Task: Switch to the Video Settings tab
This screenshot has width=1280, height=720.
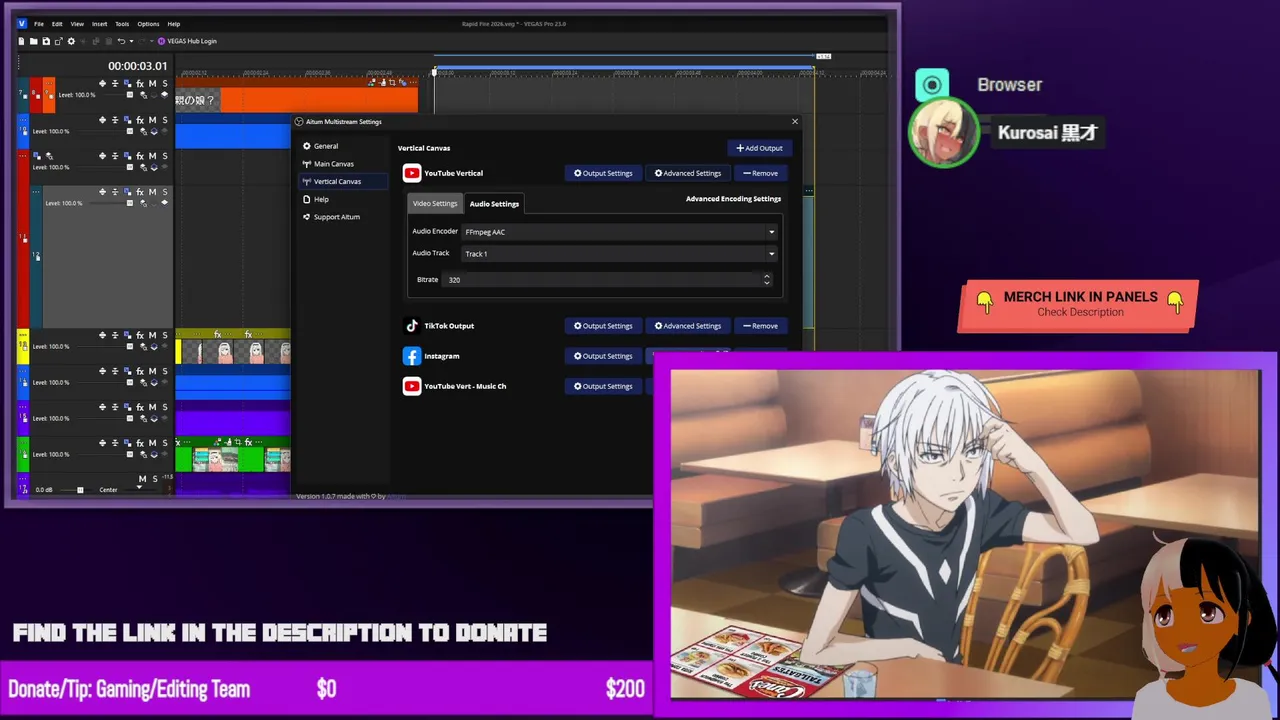Action: point(435,203)
